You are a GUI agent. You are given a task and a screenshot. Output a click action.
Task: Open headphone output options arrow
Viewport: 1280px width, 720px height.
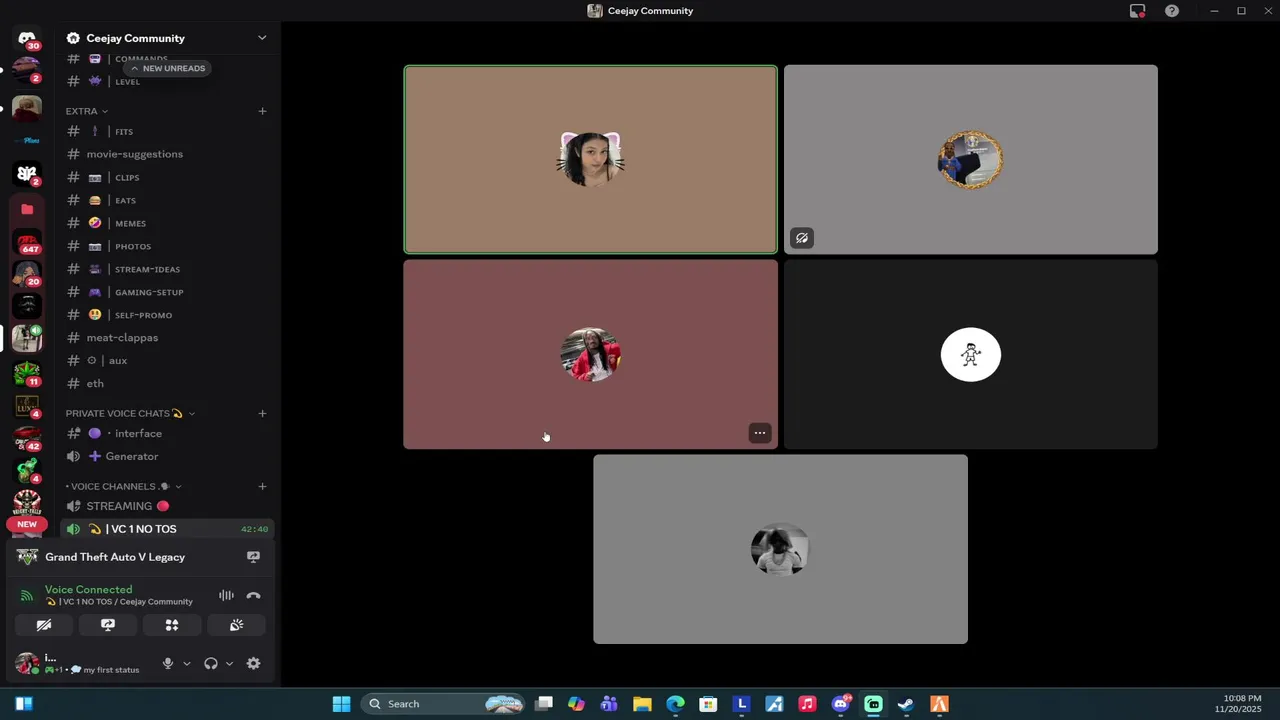point(229,663)
